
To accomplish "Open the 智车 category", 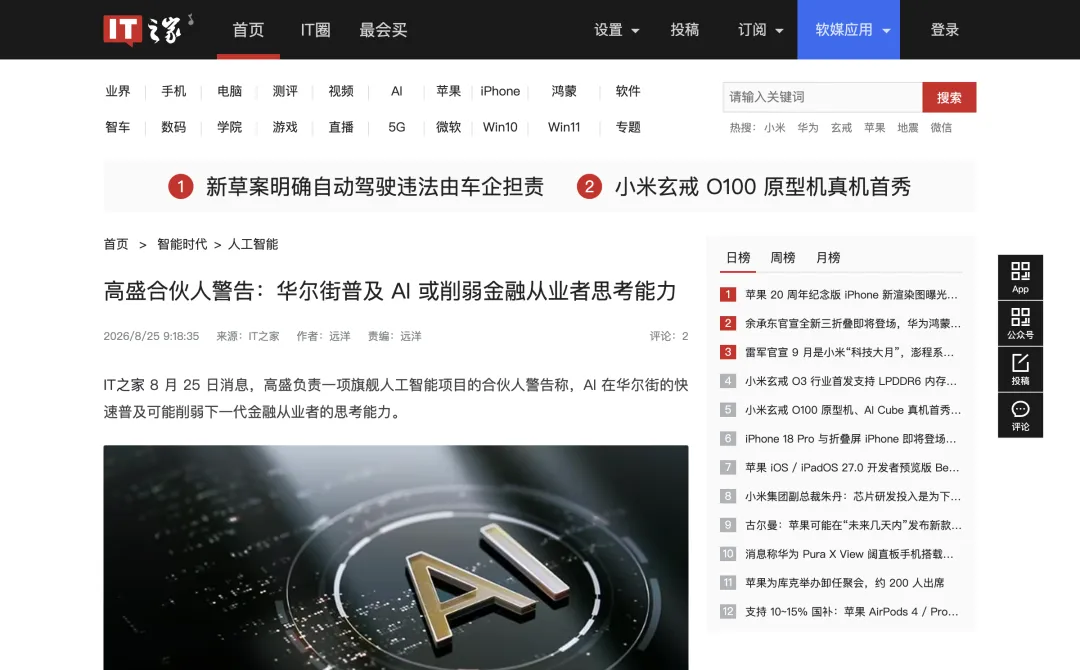I will tap(118, 127).
